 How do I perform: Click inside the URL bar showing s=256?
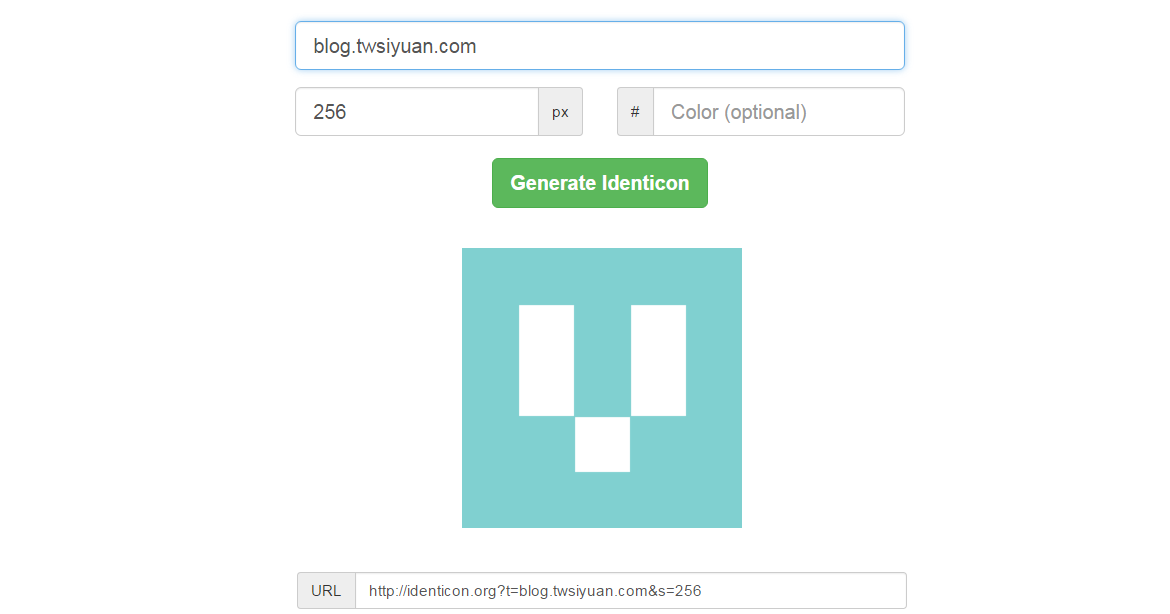[x=630, y=590]
